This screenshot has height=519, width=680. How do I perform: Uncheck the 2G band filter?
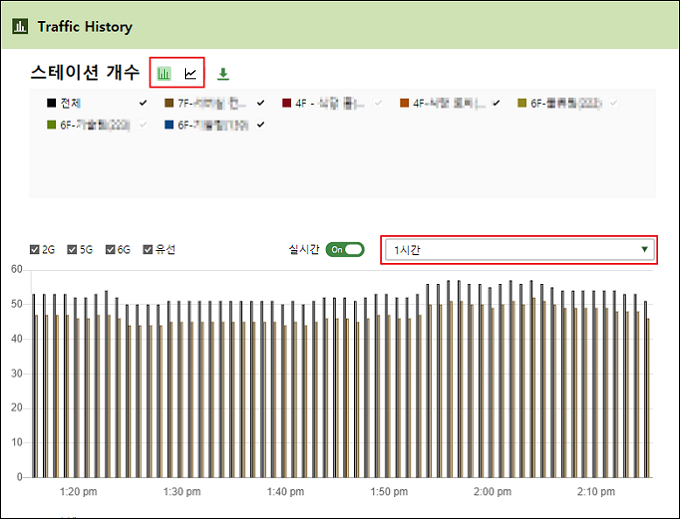coord(35,249)
